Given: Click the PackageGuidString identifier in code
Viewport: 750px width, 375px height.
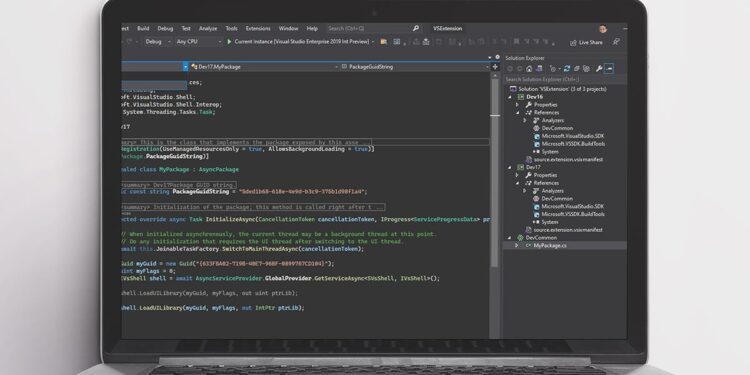Looking at the screenshot, I should pyautogui.click(x=200, y=192).
